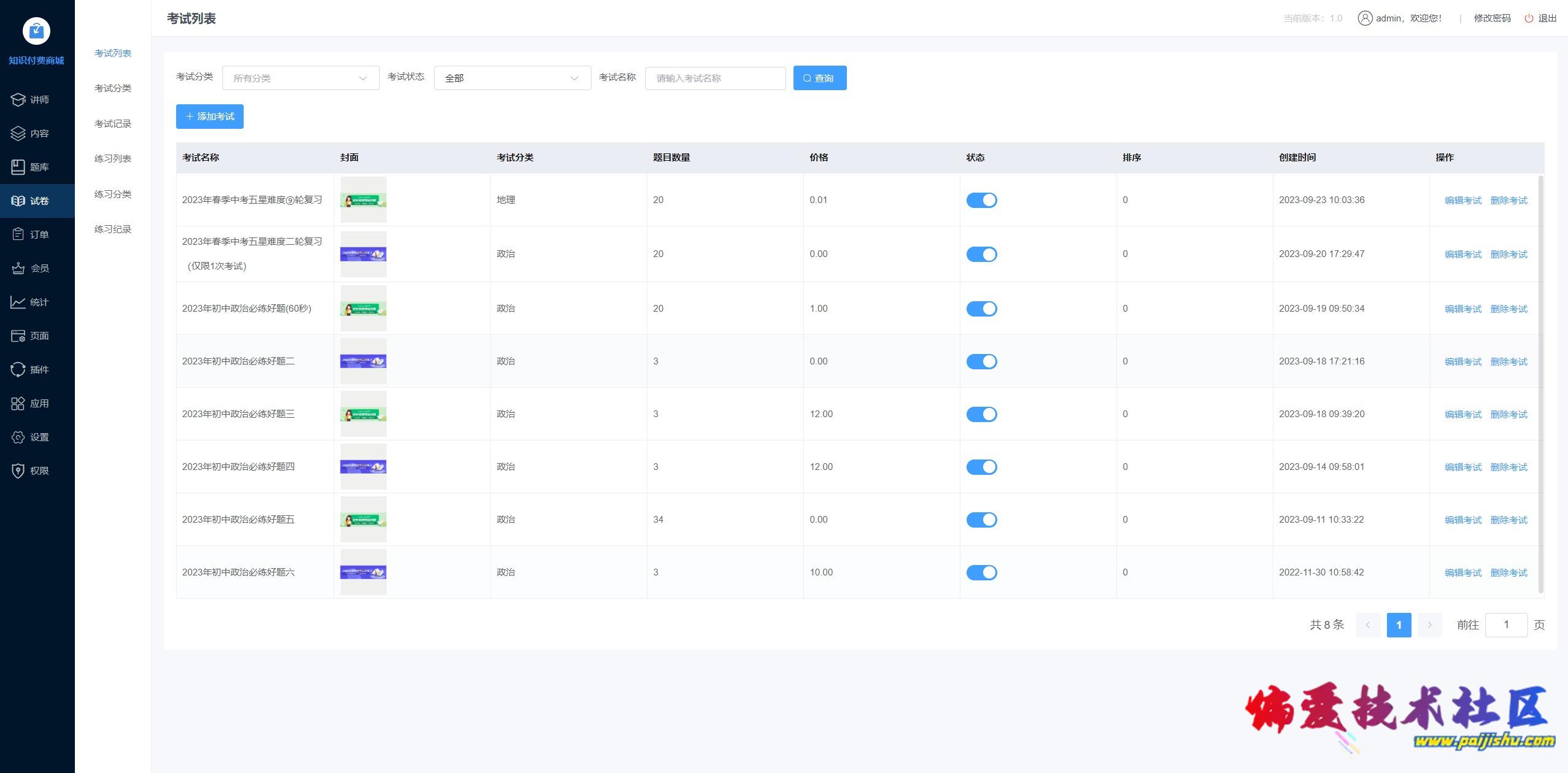Image resolution: width=1568 pixels, height=773 pixels.
Task: Select the 试卷 open-book icon
Action: [x=18, y=201]
